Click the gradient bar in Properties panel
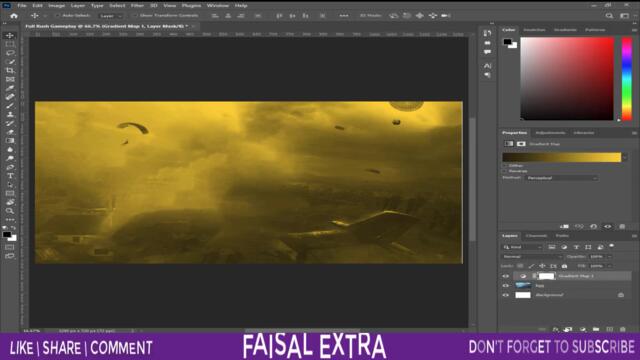The height and width of the screenshot is (360, 640). (x=562, y=157)
